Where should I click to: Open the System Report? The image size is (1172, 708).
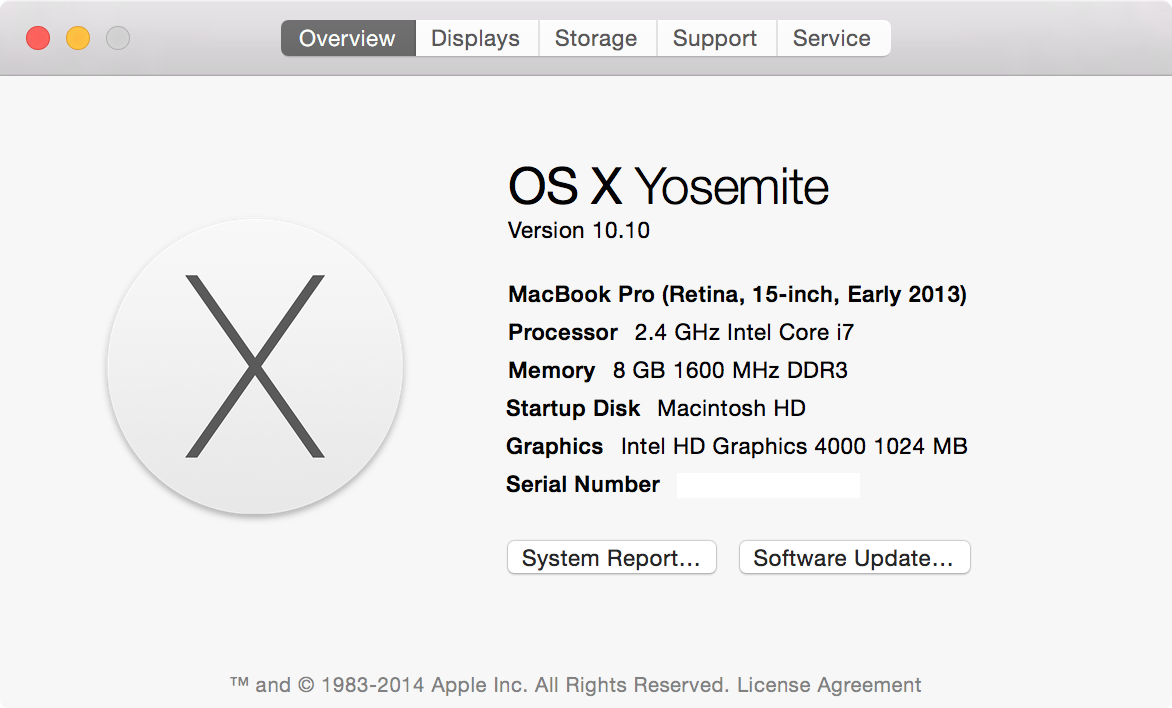pos(611,558)
